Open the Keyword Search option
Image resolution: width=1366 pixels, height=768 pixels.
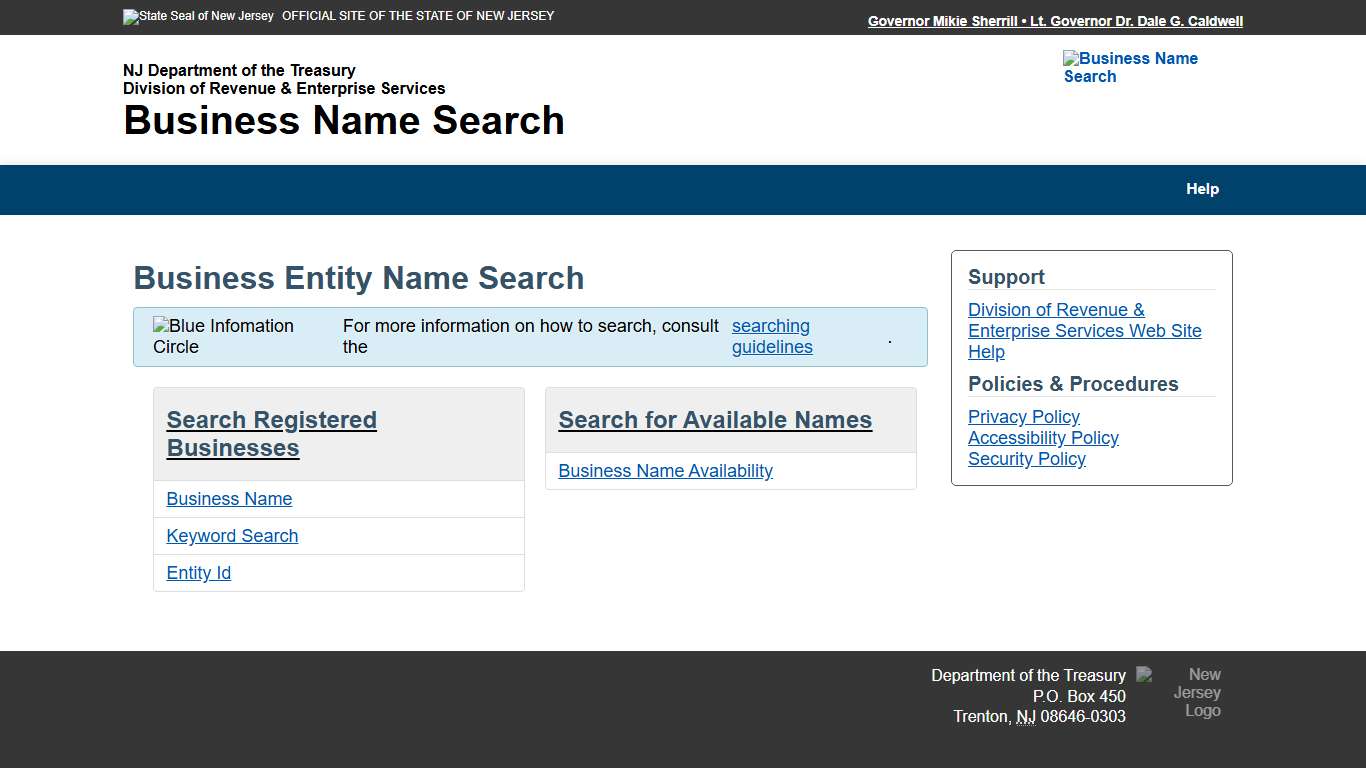(x=232, y=536)
